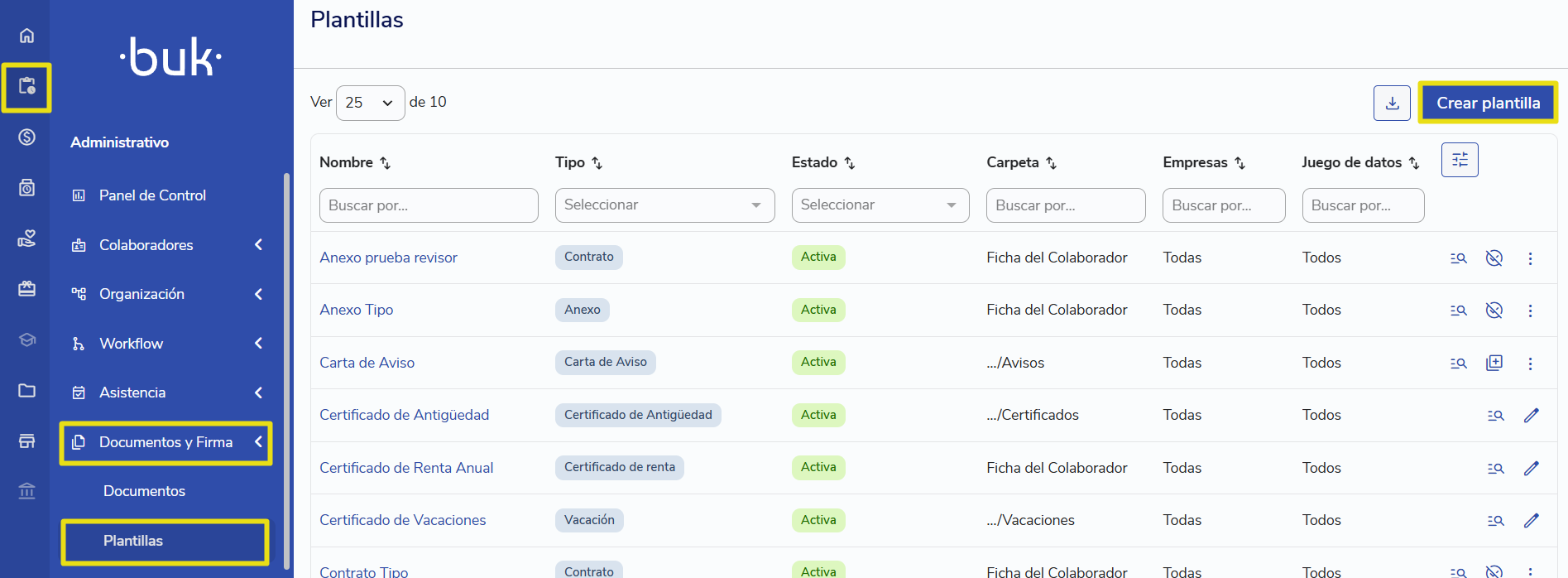
Task: Open the Carta de Aviso template link
Action: click(x=367, y=363)
